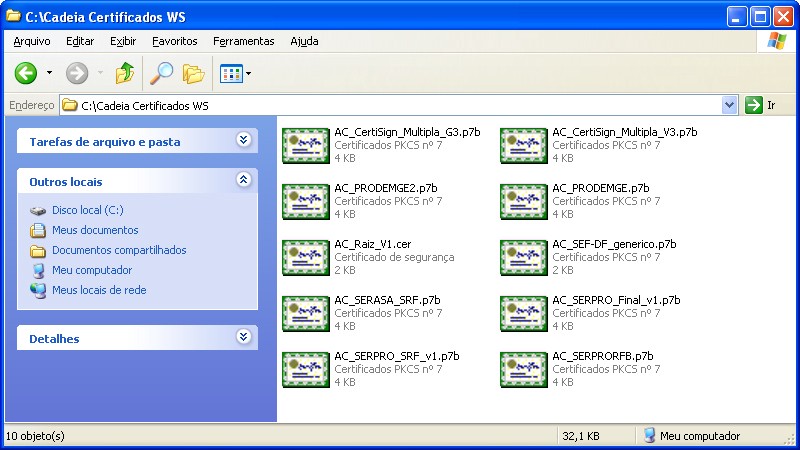Open Meus documentos link
This screenshot has height=450, width=800.
pyautogui.click(x=95, y=230)
